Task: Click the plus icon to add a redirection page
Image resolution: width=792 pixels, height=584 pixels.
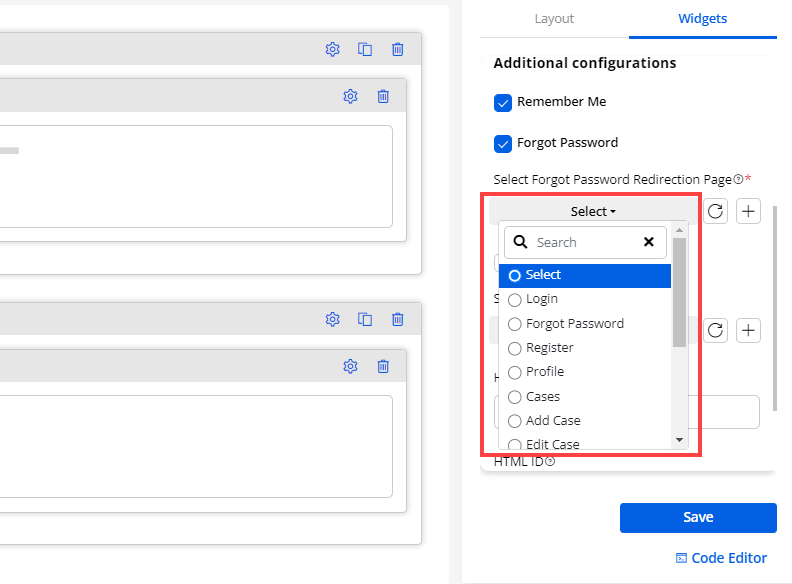Action: 749,211
